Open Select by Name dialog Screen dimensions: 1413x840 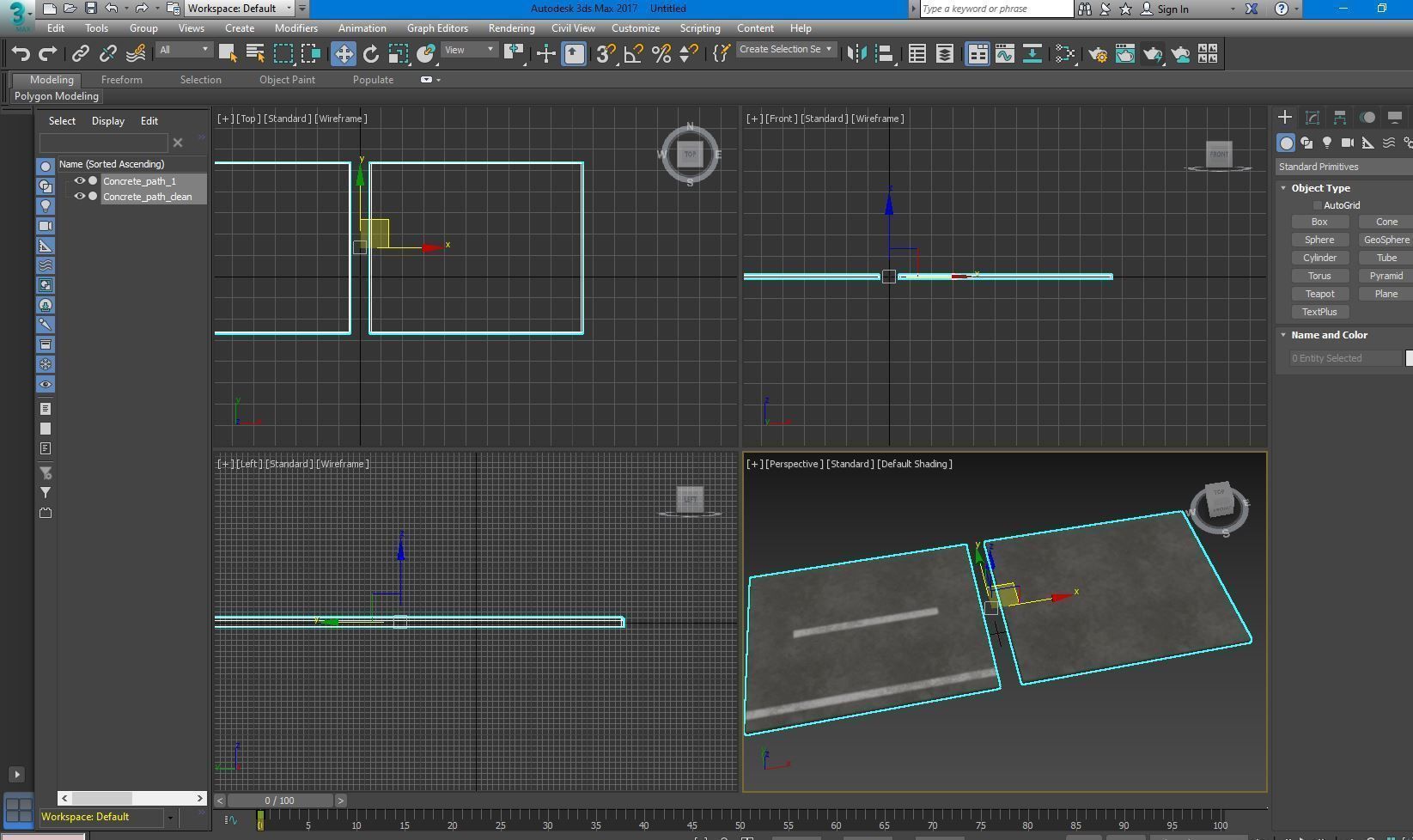click(x=255, y=54)
